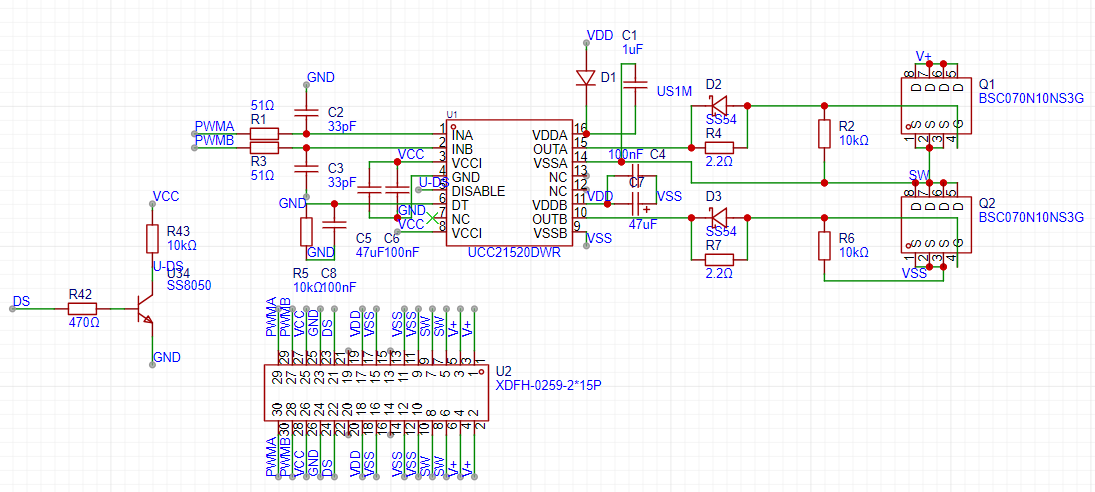Click the R6 designator label
The height and width of the screenshot is (492, 1095).
pos(846,237)
